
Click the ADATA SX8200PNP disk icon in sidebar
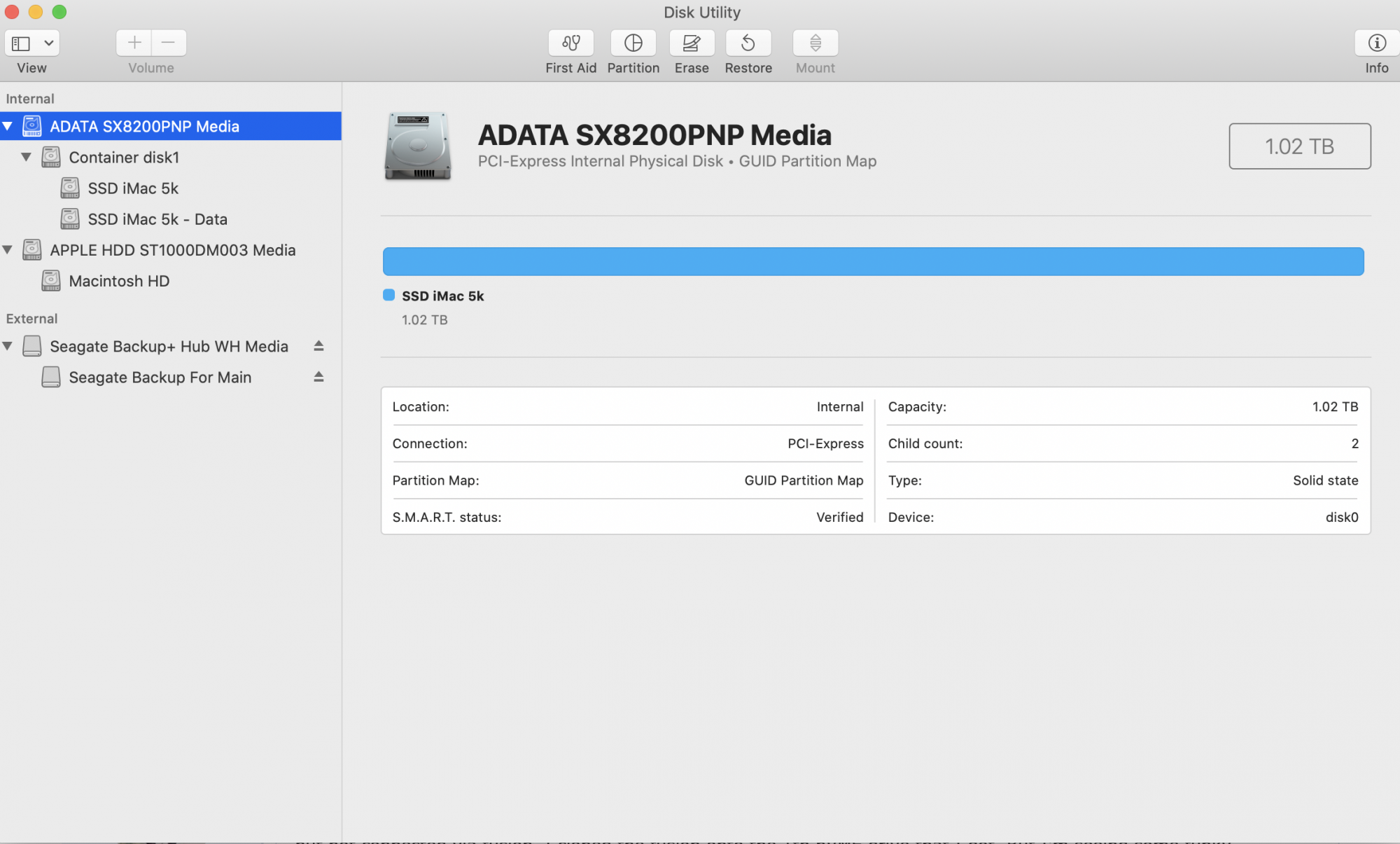pos(32,126)
